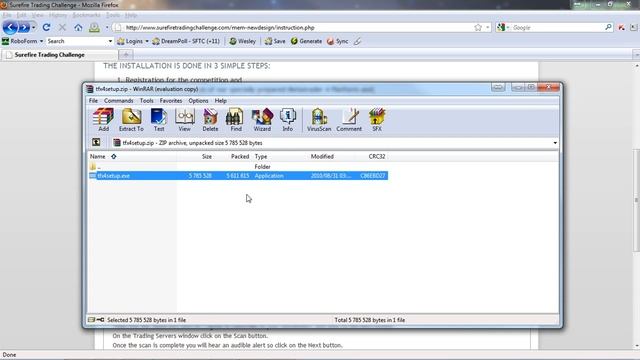Reload the current Firefox page
Image resolution: width=640 pixels, height=360 pixels.
[x=46, y=27]
